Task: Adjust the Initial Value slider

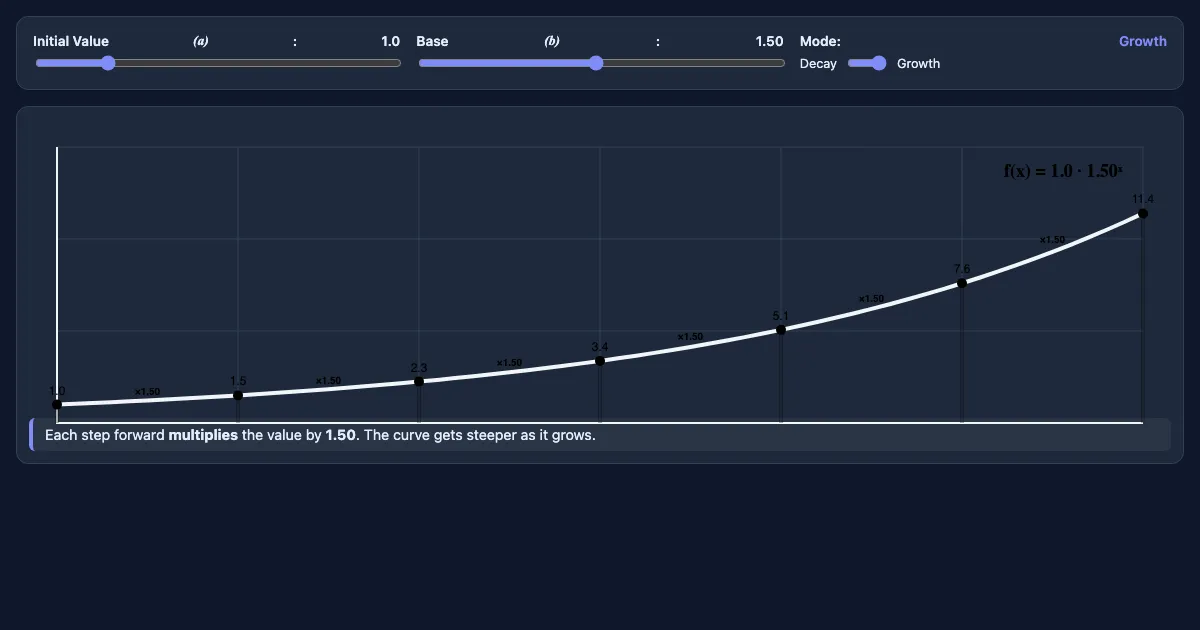Action: coord(218,63)
